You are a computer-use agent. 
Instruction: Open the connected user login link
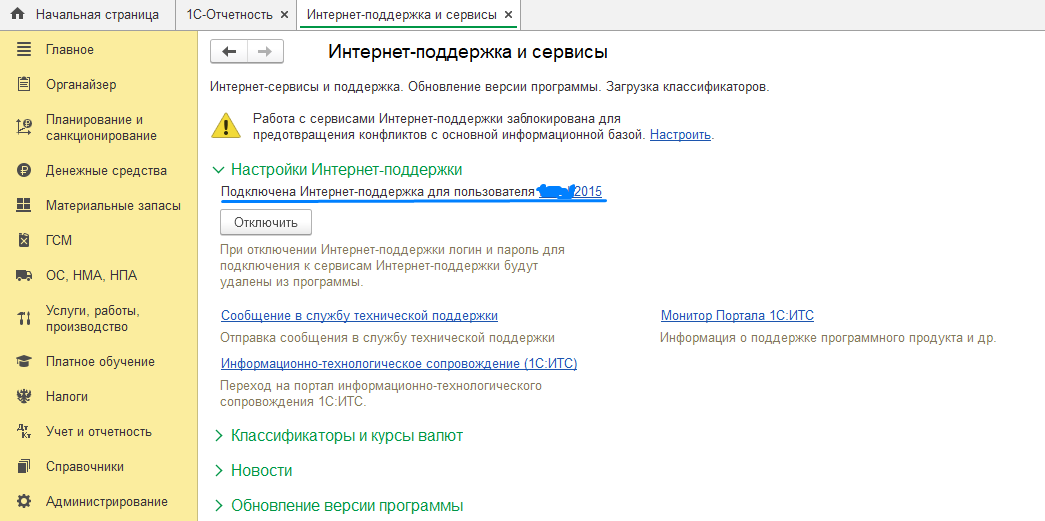(569, 192)
